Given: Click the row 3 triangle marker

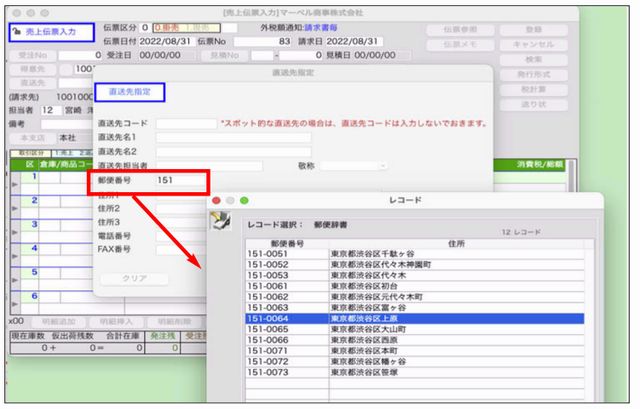Looking at the screenshot, I should click(13, 231).
